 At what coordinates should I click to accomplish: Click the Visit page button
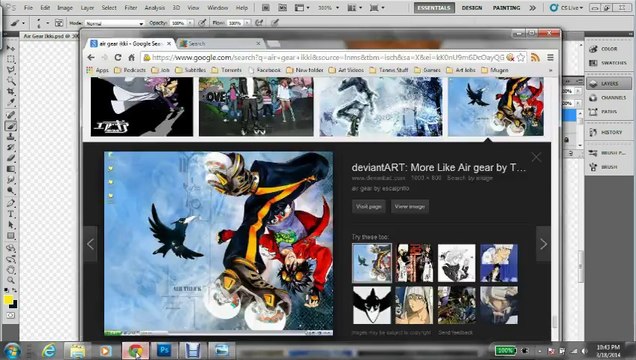[x=368, y=206]
